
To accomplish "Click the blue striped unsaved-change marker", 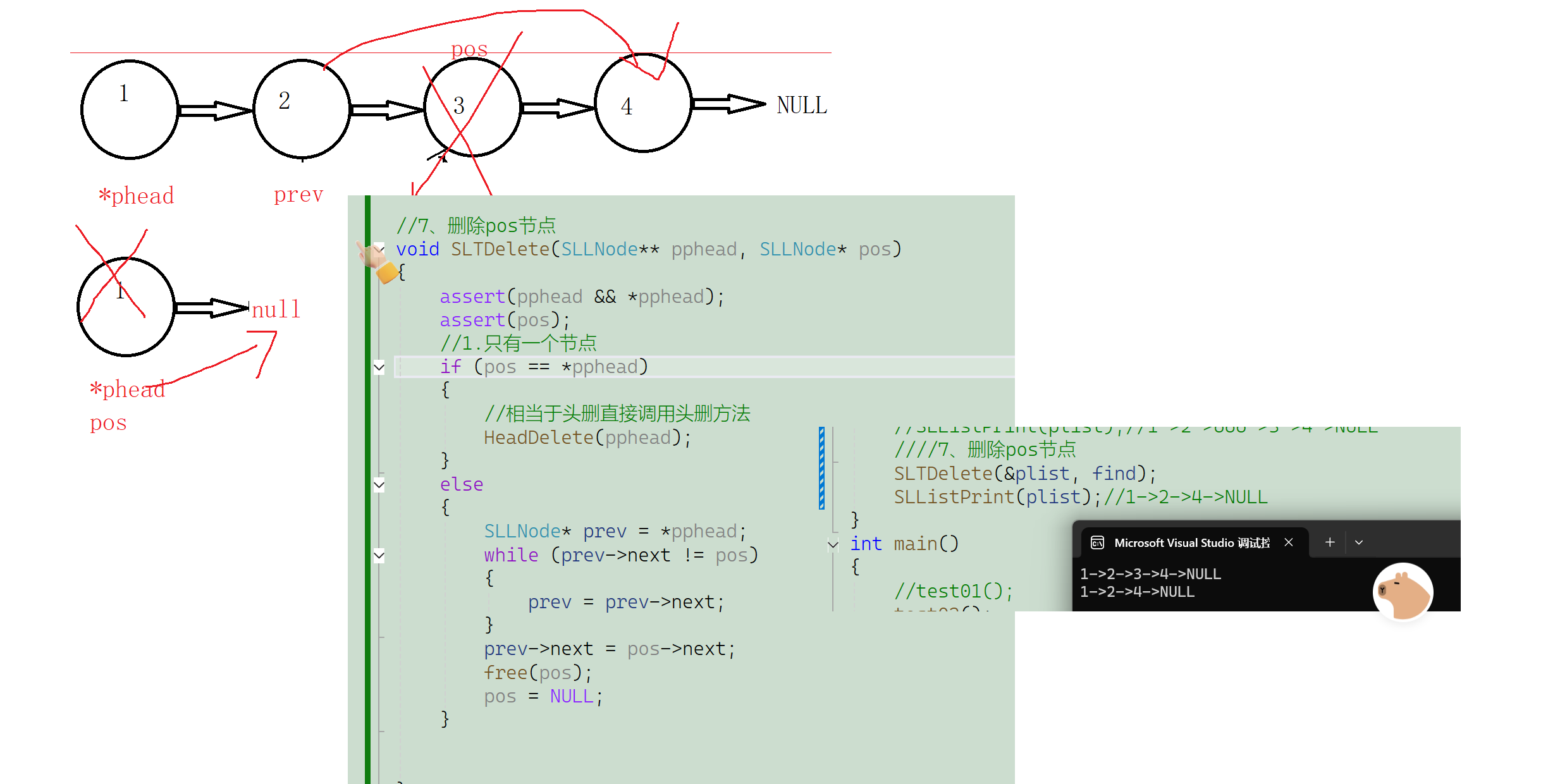I will tap(821, 468).
